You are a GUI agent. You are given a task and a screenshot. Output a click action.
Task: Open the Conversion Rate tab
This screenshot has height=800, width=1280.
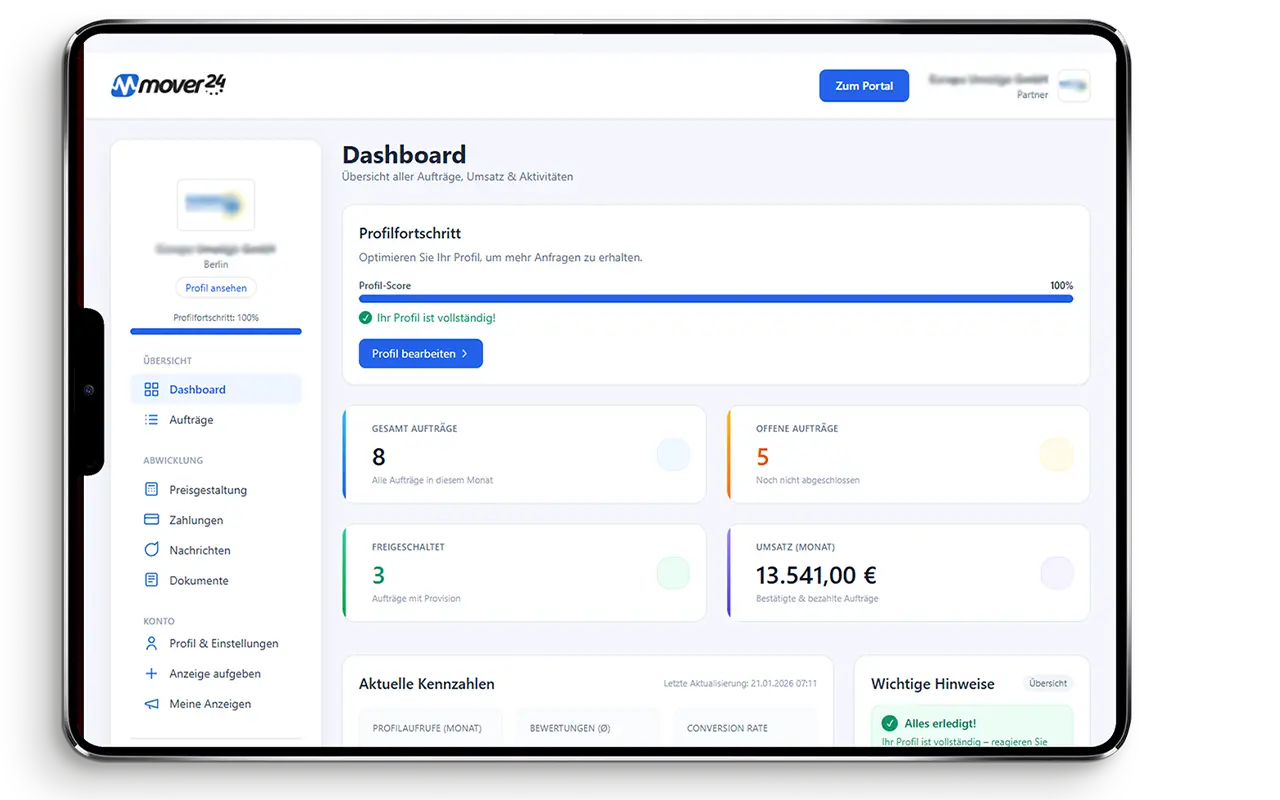pyautogui.click(x=726, y=727)
